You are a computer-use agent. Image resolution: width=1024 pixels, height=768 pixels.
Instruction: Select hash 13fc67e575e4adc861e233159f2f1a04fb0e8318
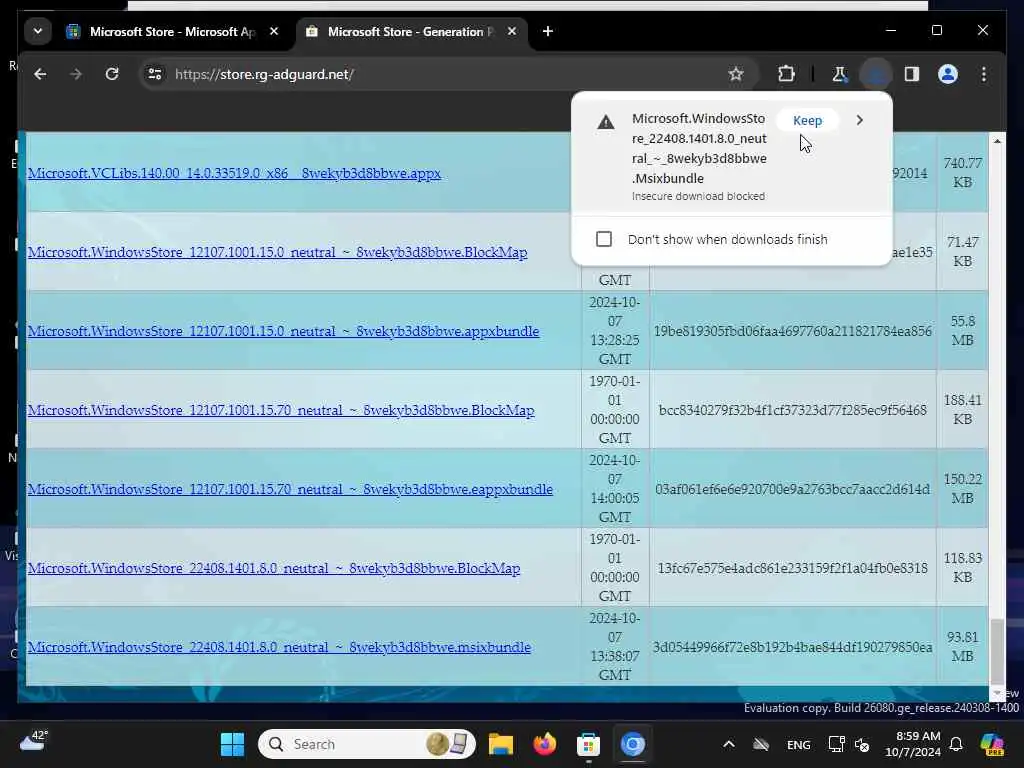[x=792, y=568]
